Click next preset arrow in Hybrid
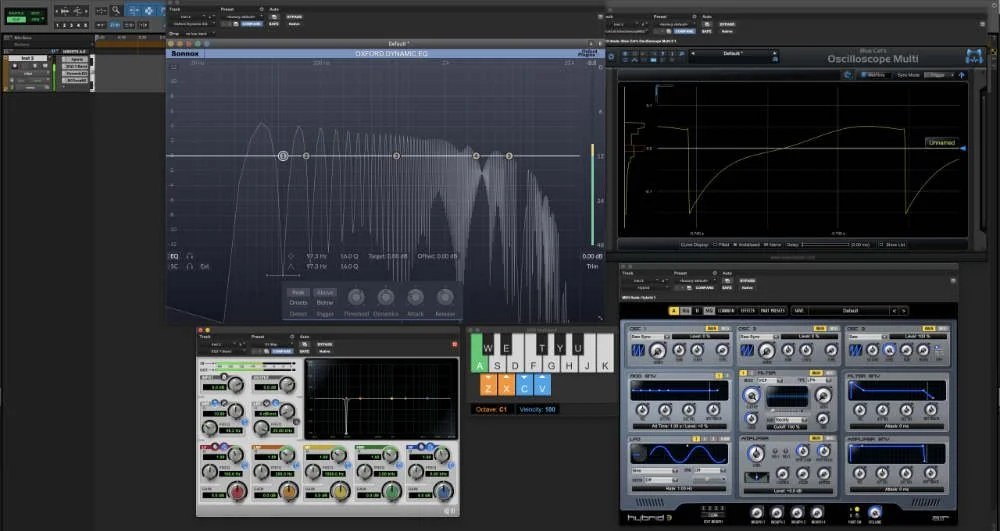 tap(904, 311)
